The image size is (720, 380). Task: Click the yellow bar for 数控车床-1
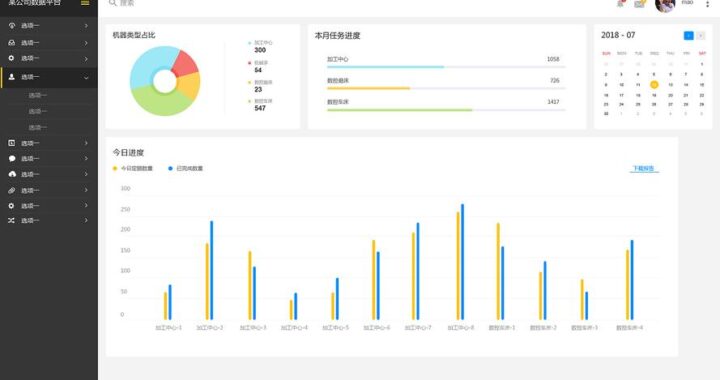point(498,271)
